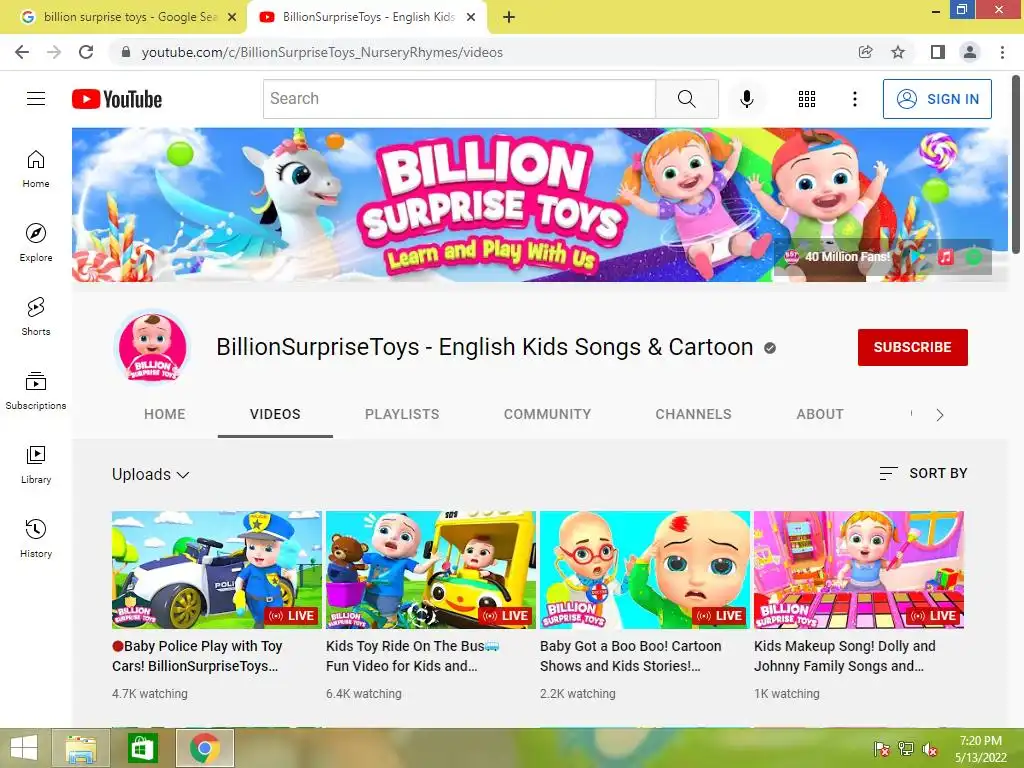Click in the YouTube search field
1024x768 pixels.
tap(459, 99)
